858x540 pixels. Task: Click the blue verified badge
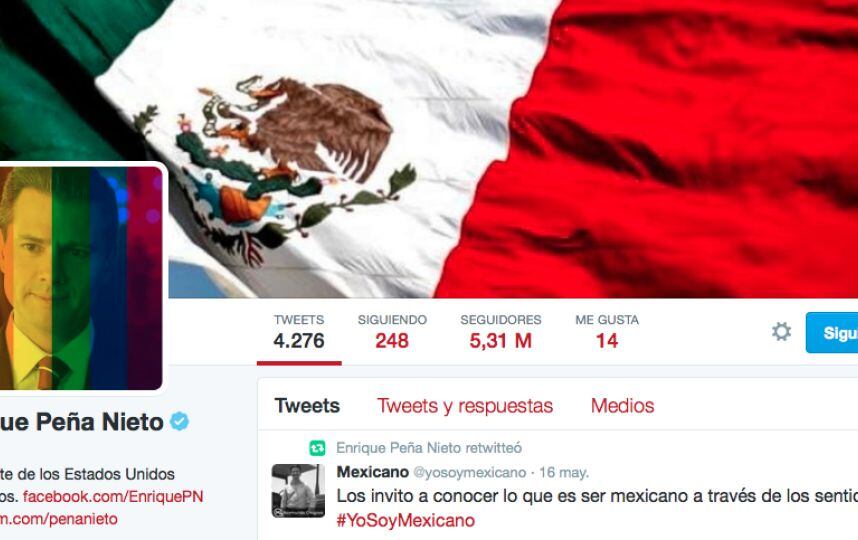pyautogui.click(x=179, y=421)
